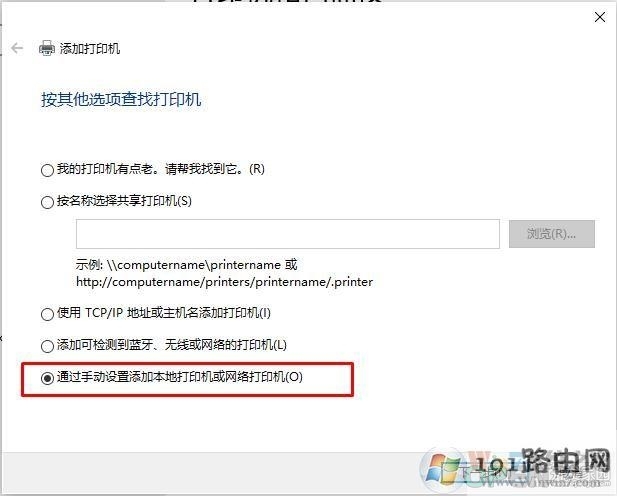Click the back arrow icon

point(17,48)
